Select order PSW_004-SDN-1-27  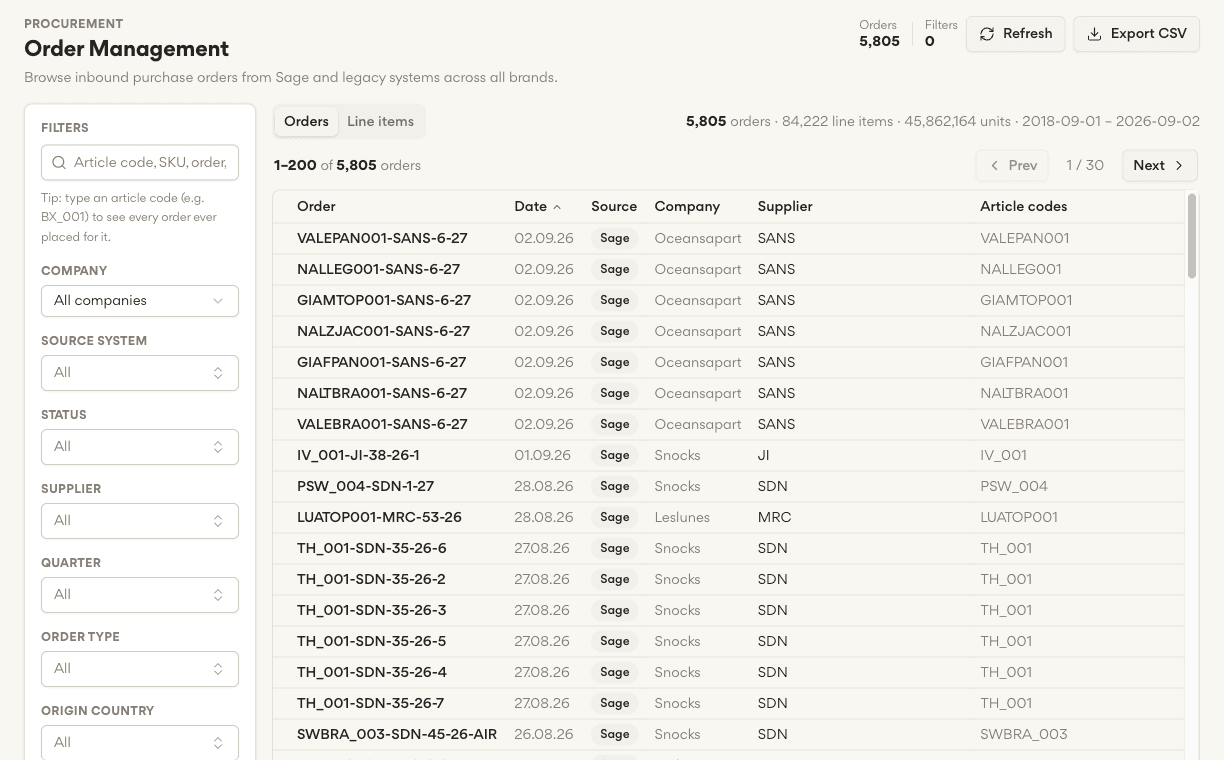pyautogui.click(x=365, y=487)
